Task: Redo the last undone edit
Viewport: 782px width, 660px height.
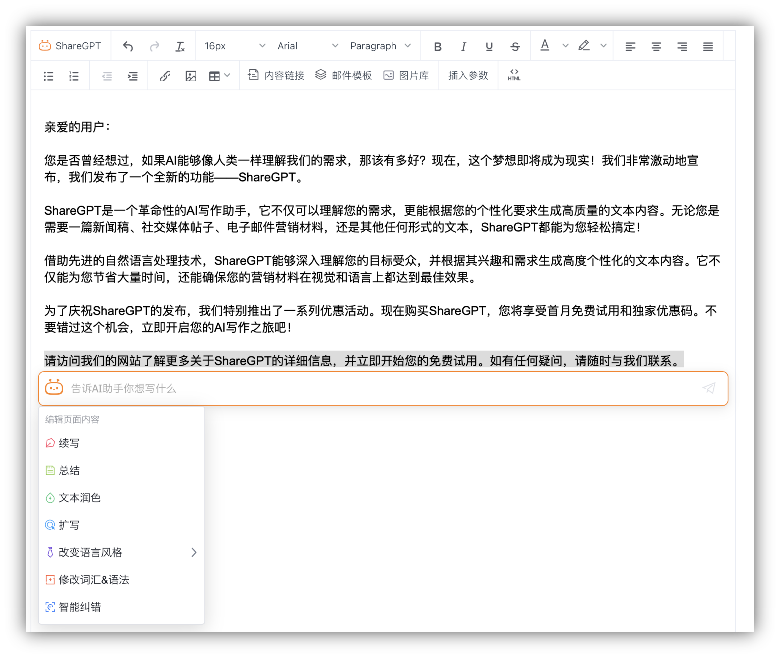Action: pyautogui.click(x=154, y=46)
